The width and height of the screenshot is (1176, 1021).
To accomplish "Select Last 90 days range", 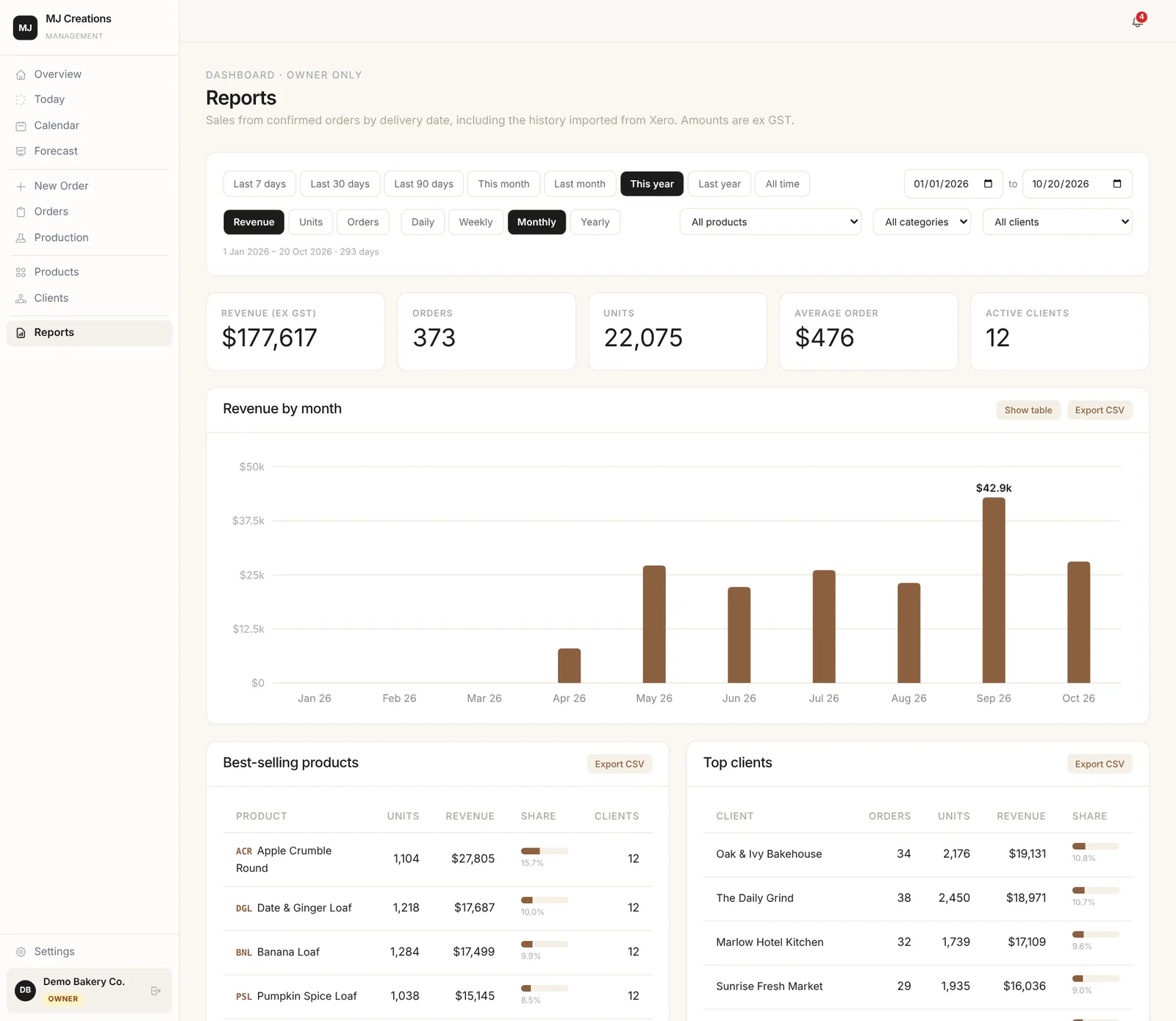I will pos(424,184).
